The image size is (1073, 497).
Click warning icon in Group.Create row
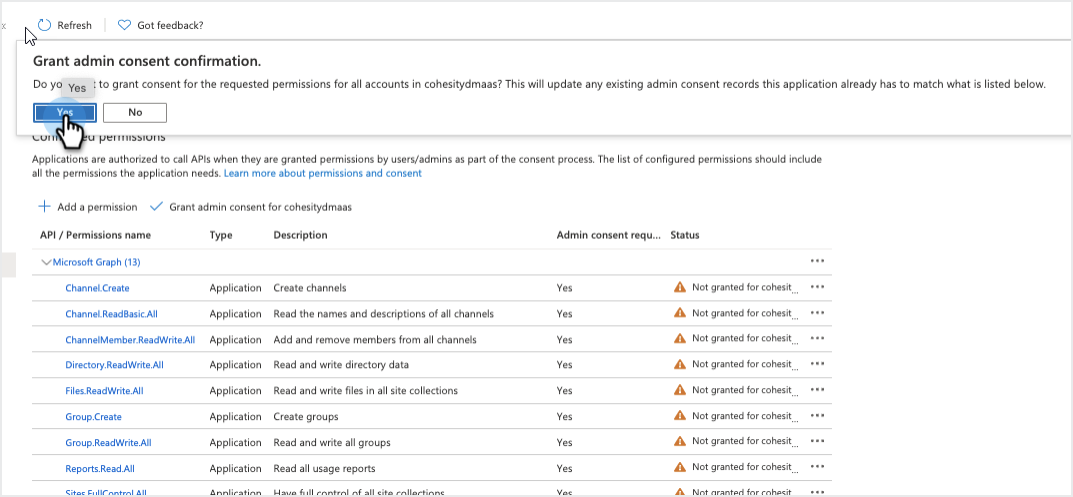[680, 416]
